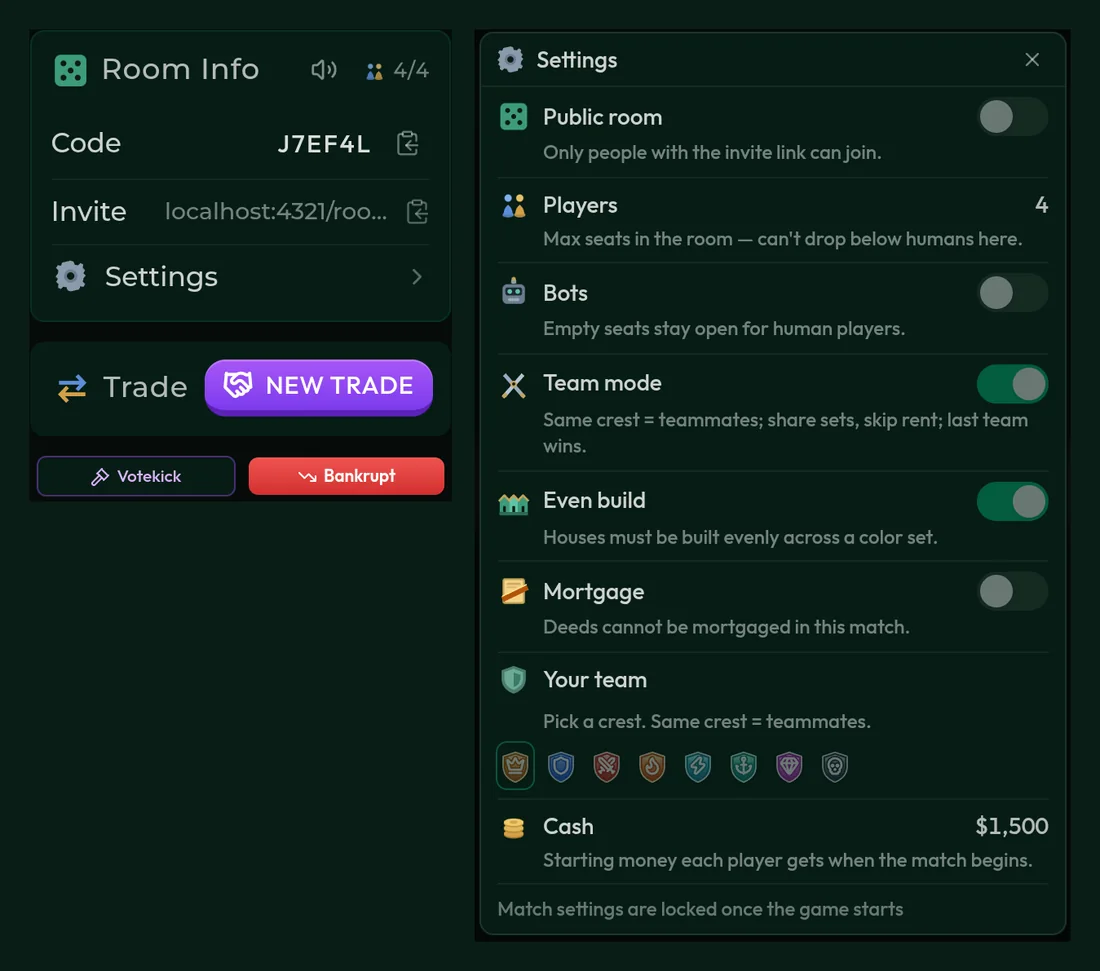Click the Team mode crossed-swords icon
The image size is (1100, 971).
pyautogui.click(x=514, y=385)
